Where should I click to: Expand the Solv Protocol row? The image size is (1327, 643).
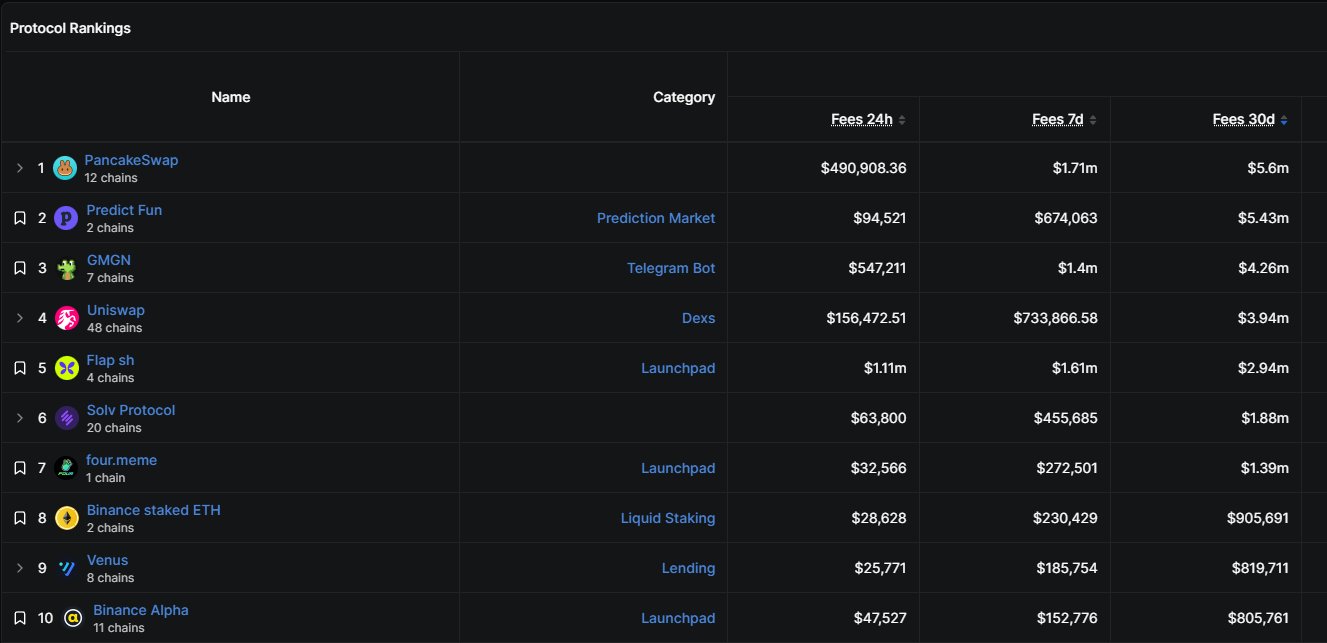[20, 418]
